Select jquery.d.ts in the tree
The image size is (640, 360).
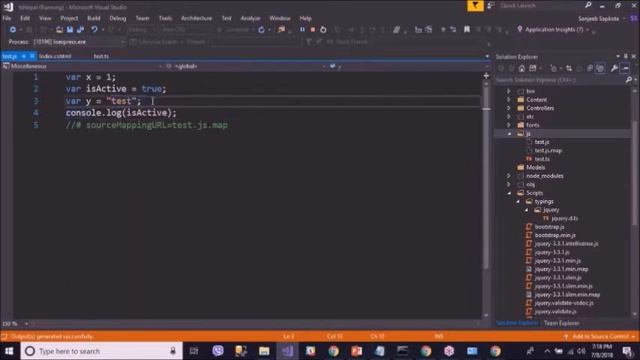[564, 218]
